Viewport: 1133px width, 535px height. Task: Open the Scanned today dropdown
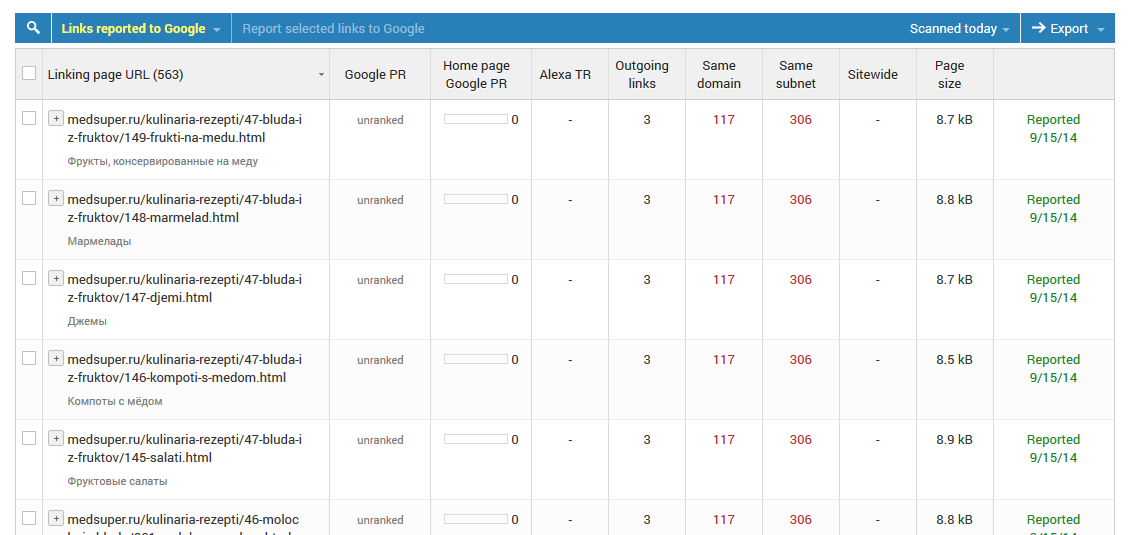pos(960,29)
